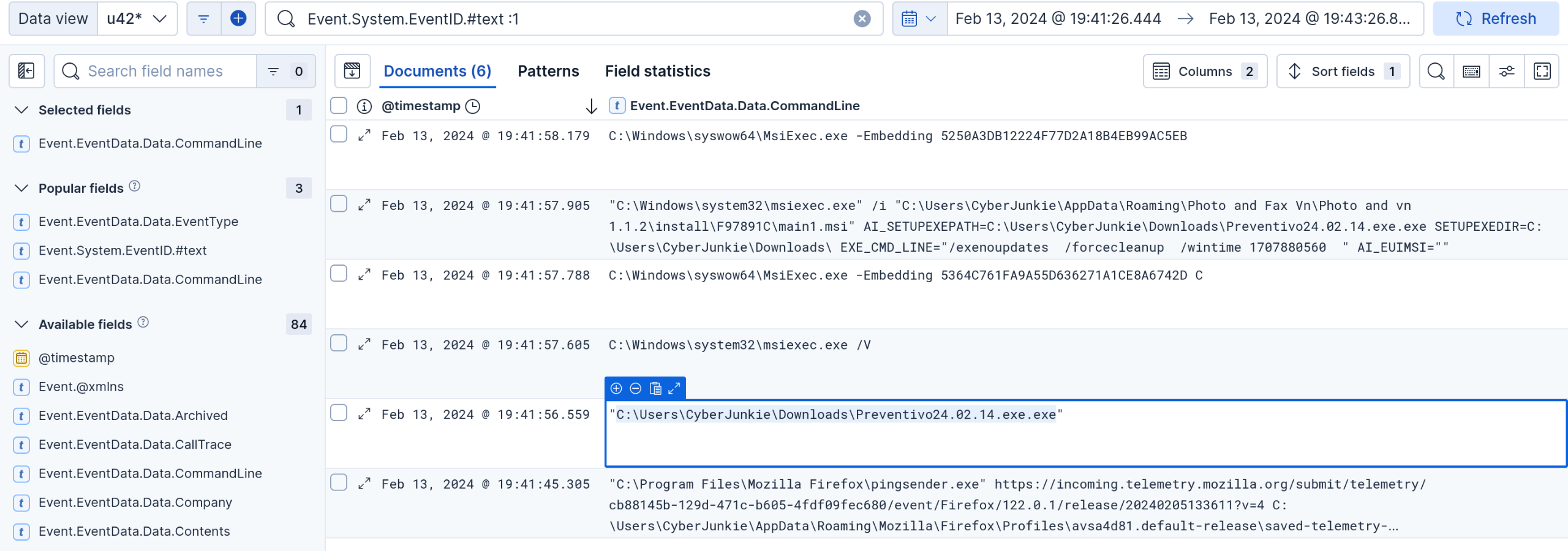Screen dimensions: 1568x551
Task: Open the Sort fields menu
Action: tap(1343, 71)
